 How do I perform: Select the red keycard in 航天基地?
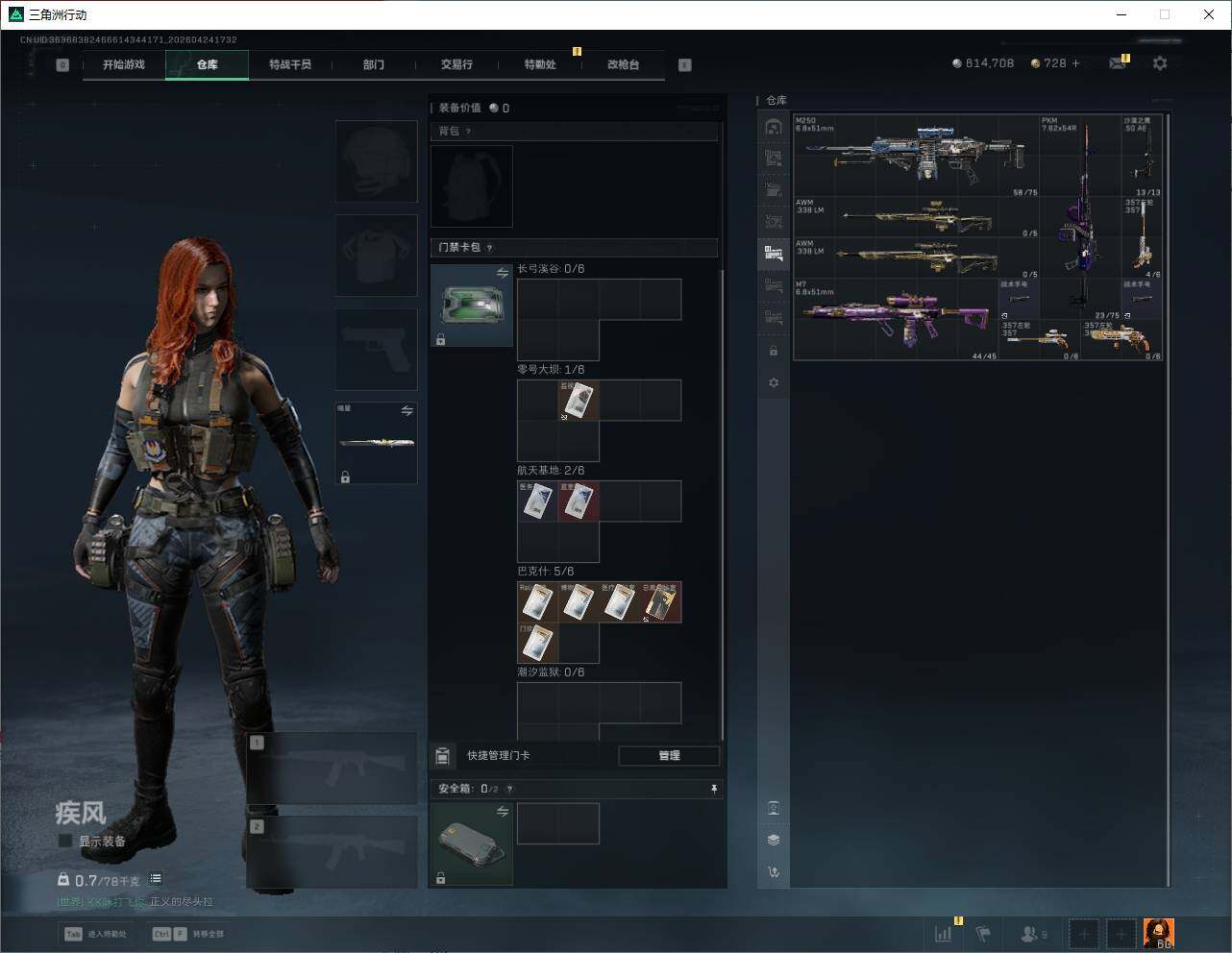point(579,501)
